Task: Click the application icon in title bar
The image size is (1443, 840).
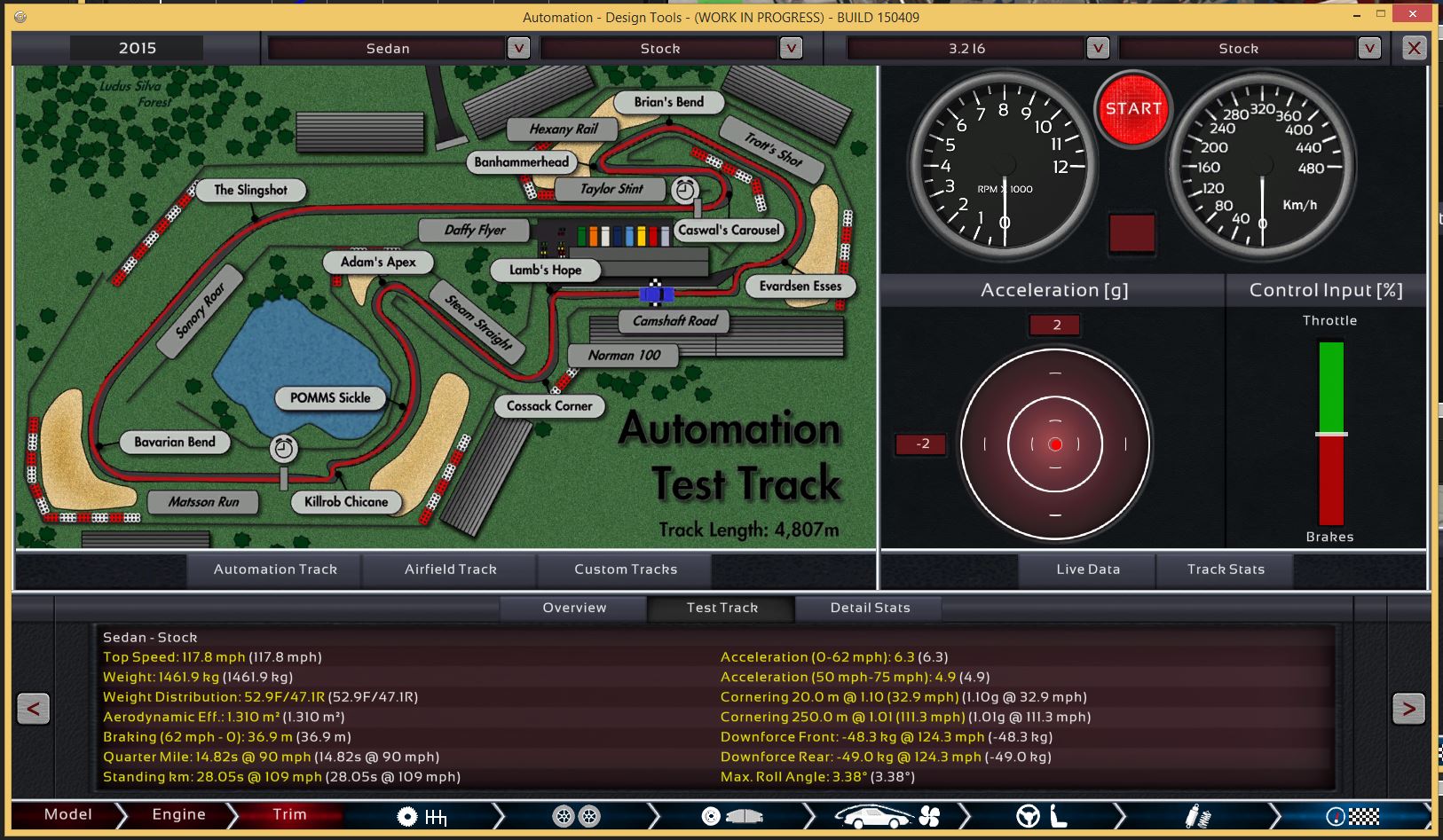Action: pos(20,17)
